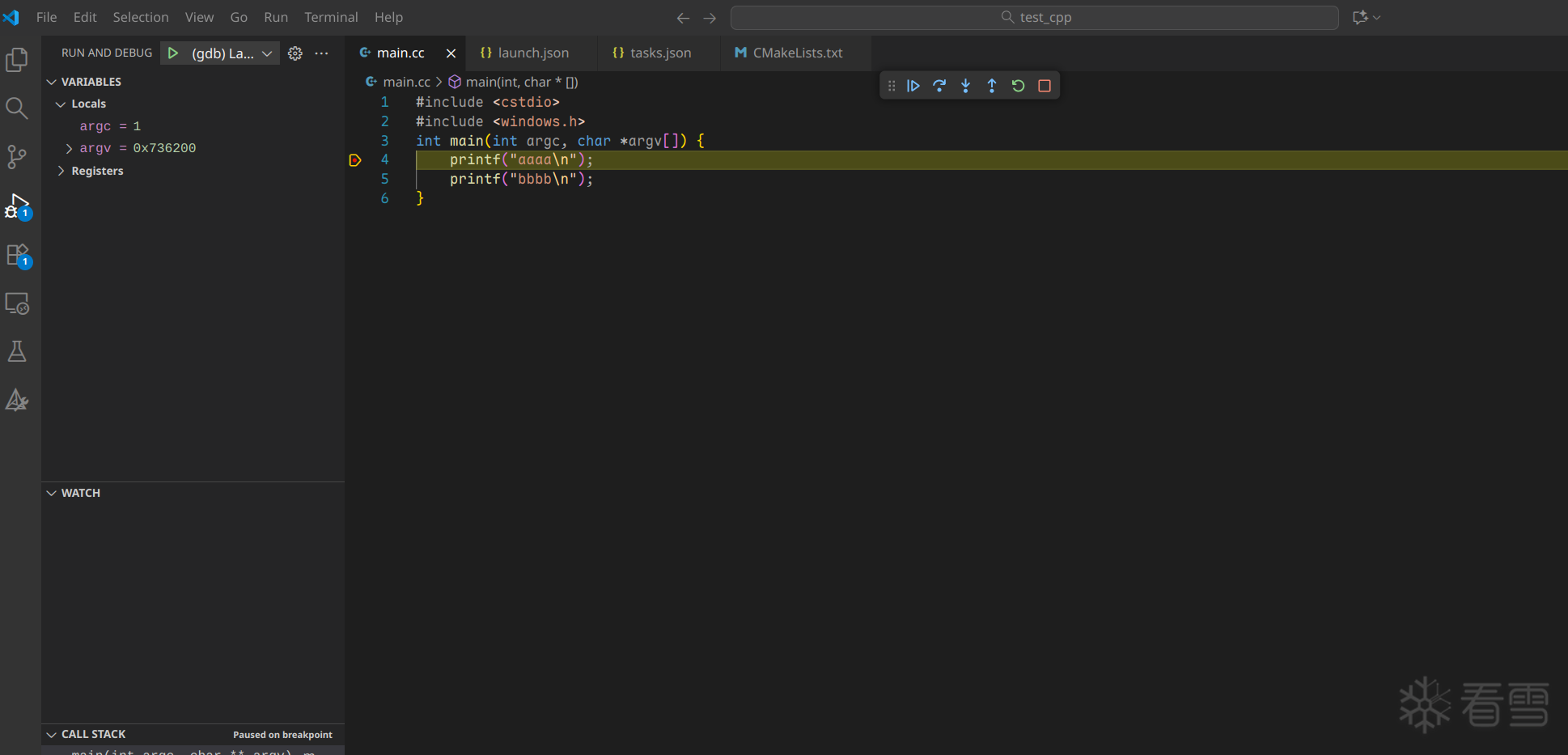
Task: Open the Search view in activity bar
Action: click(x=17, y=108)
